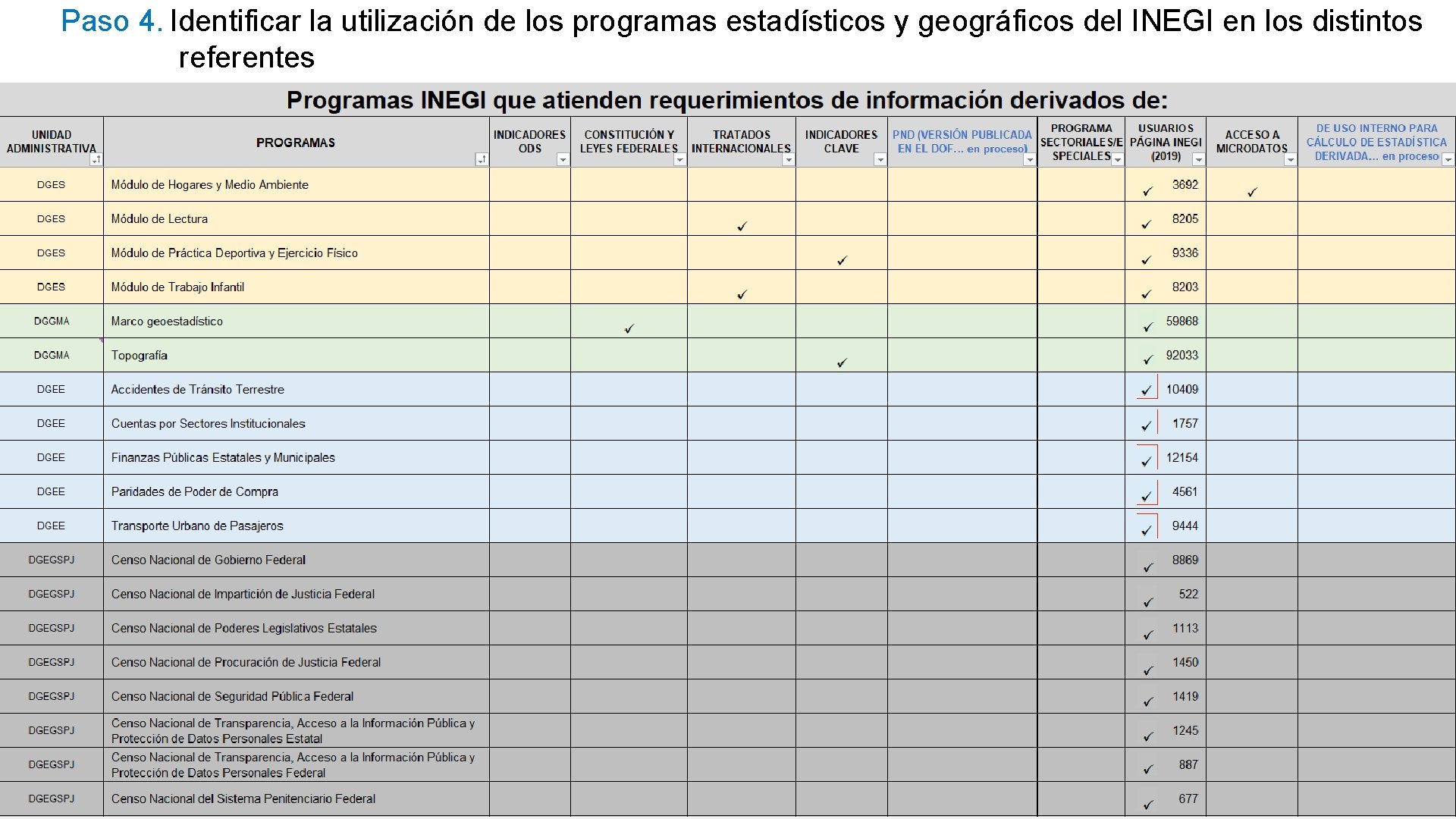Open Indicadores ODS column filter arrow

(562, 159)
